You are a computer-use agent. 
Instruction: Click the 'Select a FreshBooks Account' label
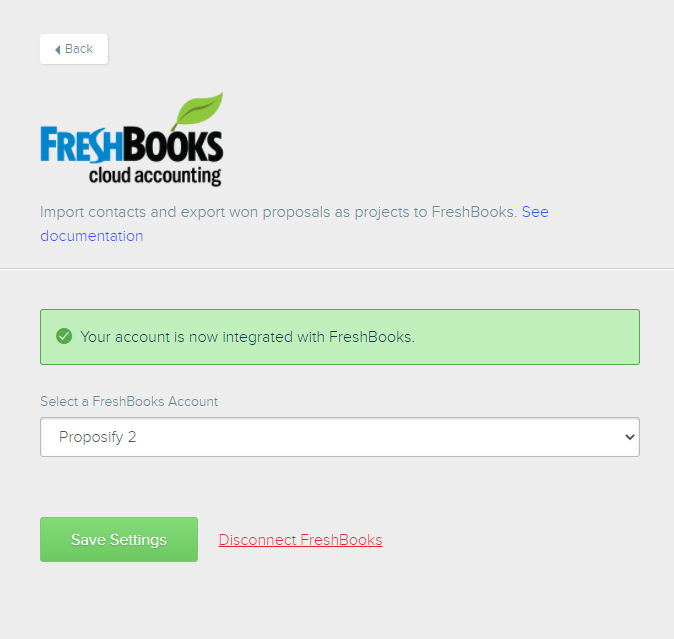click(129, 401)
